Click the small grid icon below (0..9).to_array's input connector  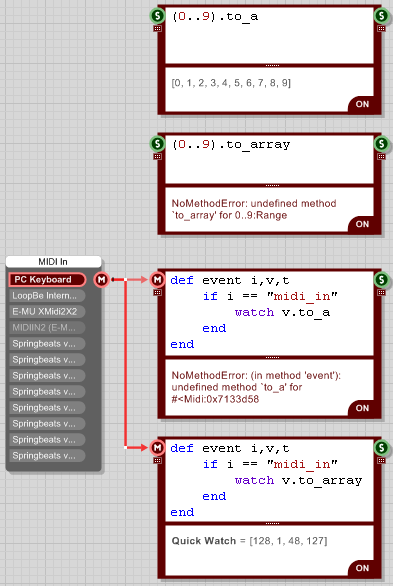(x=157, y=157)
